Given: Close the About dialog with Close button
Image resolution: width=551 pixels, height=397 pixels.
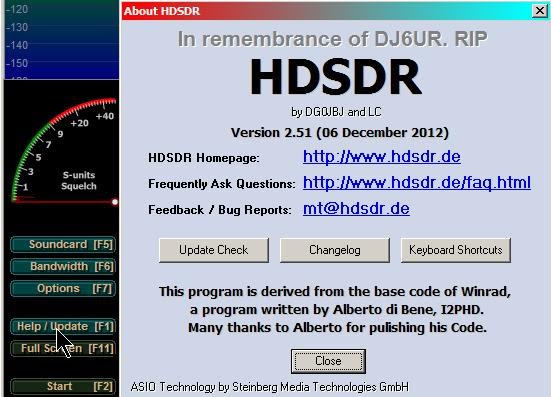Looking at the screenshot, I should pyautogui.click(x=328, y=361).
